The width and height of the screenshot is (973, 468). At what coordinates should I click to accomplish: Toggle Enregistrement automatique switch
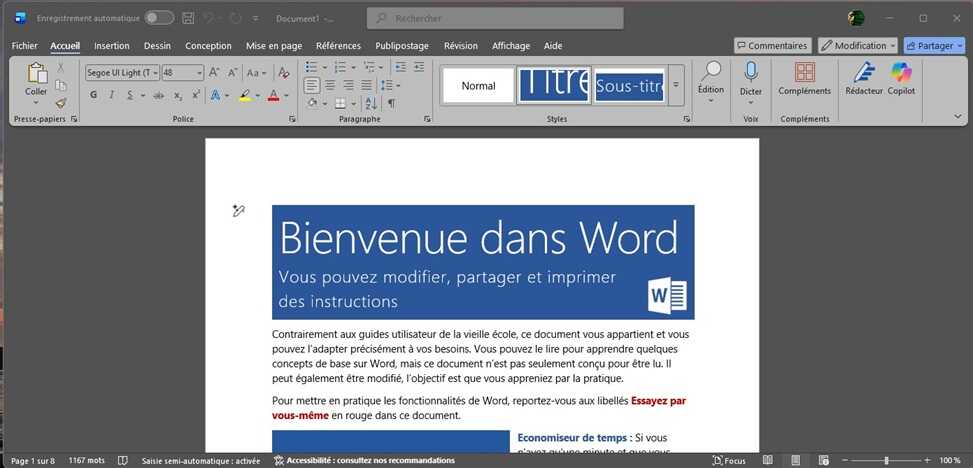pyautogui.click(x=159, y=18)
